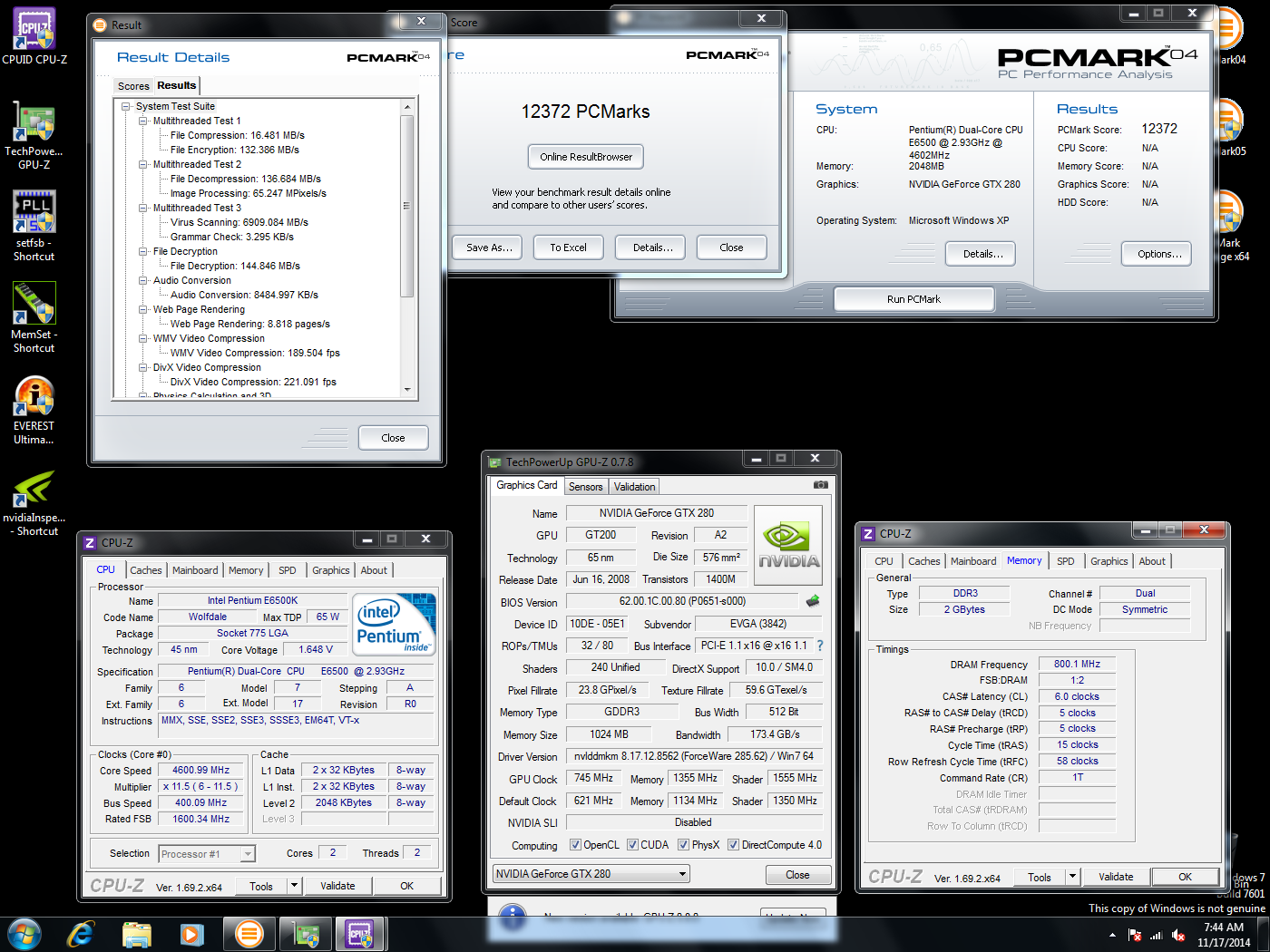Image resolution: width=1270 pixels, height=952 pixels.
Task: Open the Windows Start button
Action: pos(24,934)
